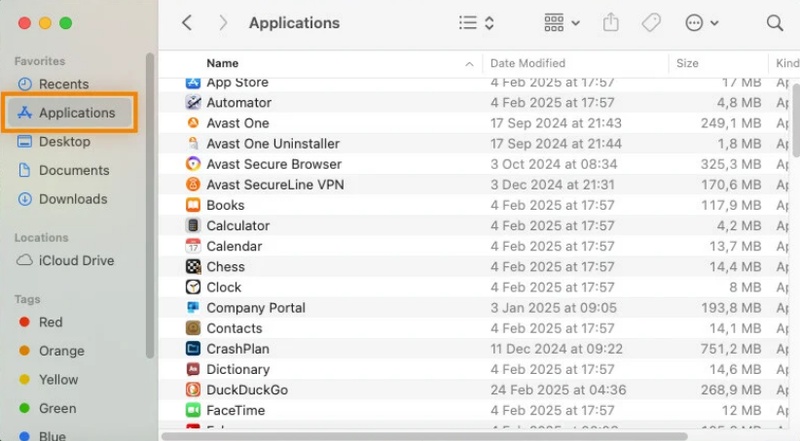Sort by Size column
Image resolution: width=800 pixels, height=441 pixels.
coord(687,63)
